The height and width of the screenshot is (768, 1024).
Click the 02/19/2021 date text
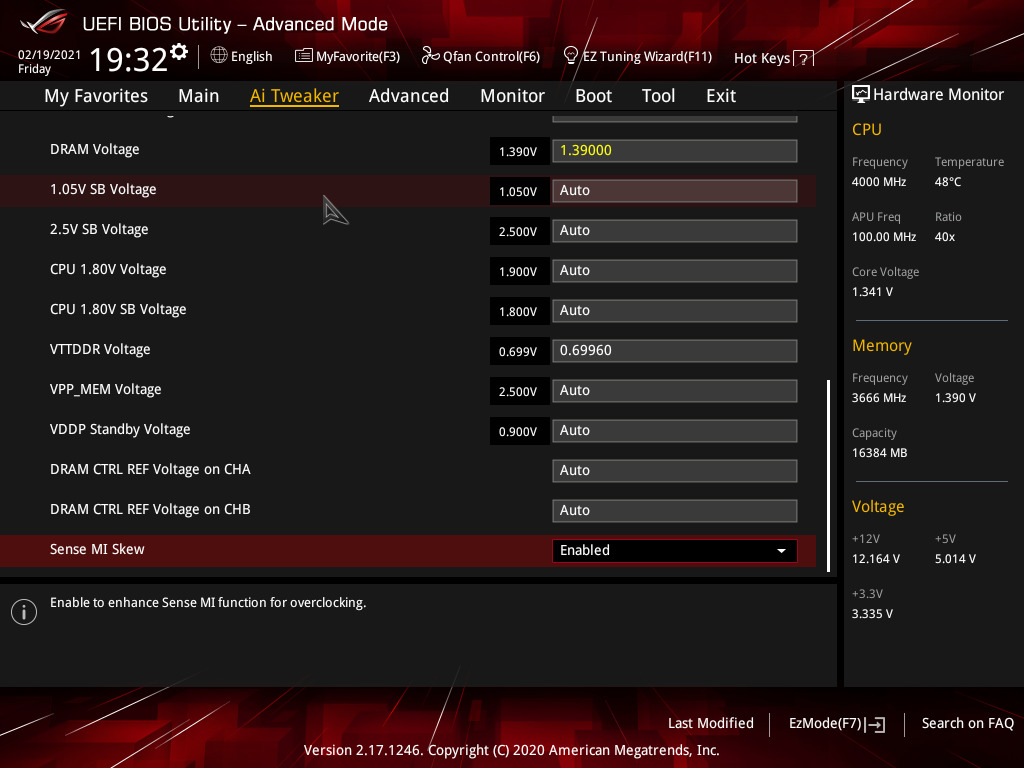(49, 54)
